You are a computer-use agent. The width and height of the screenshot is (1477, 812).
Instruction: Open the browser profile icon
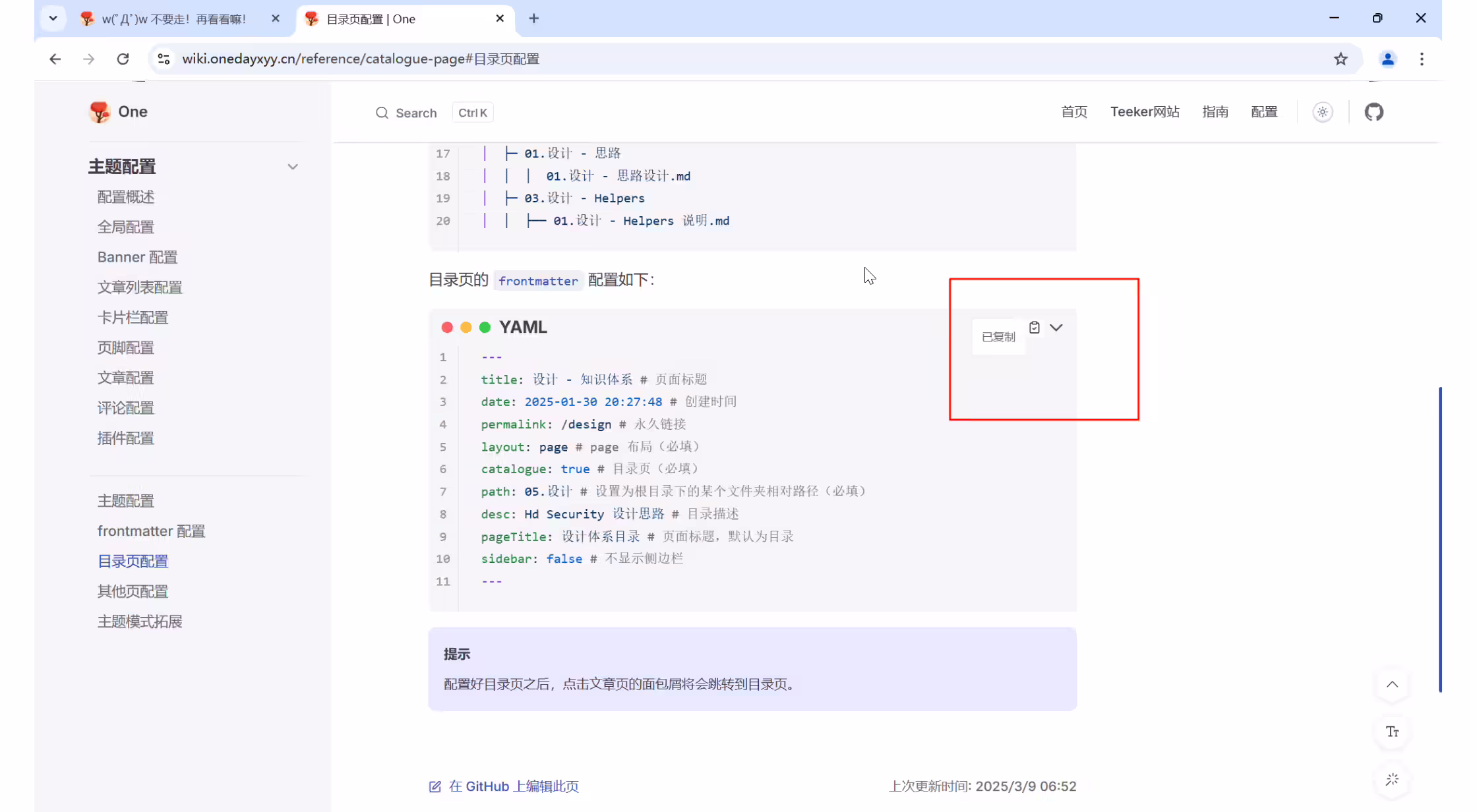coord(1388,59)
